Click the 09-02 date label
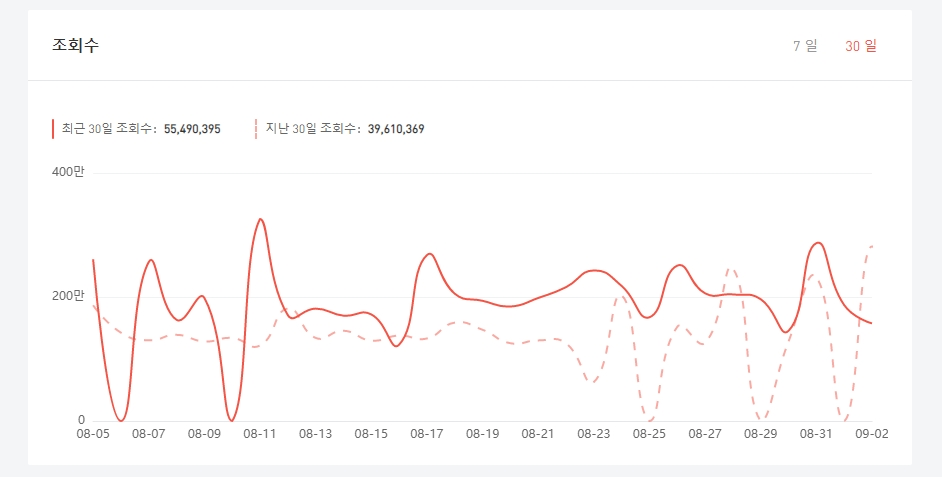This screenshot has height=477, width=942. (872, 434)
